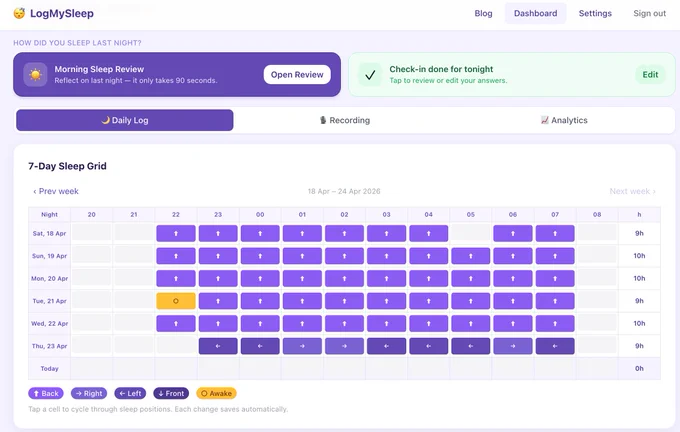Click back arrow in Sun 19 Apr 23 cell
This screenshot has height=432, width=680.
click(x=218, y=256)
